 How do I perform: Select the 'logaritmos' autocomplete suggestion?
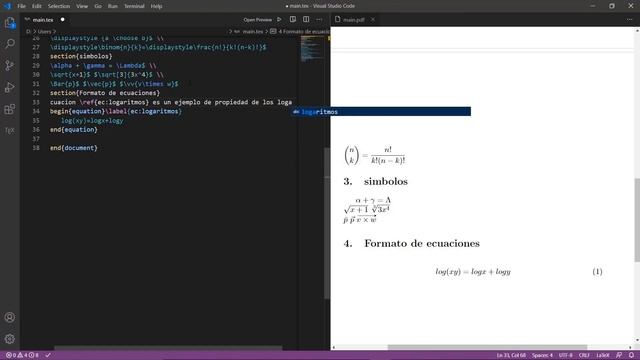pos(381,112)
